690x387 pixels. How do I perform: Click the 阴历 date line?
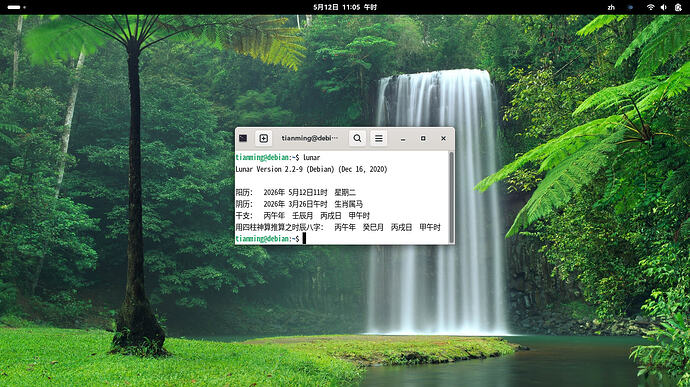click(299, 204)
